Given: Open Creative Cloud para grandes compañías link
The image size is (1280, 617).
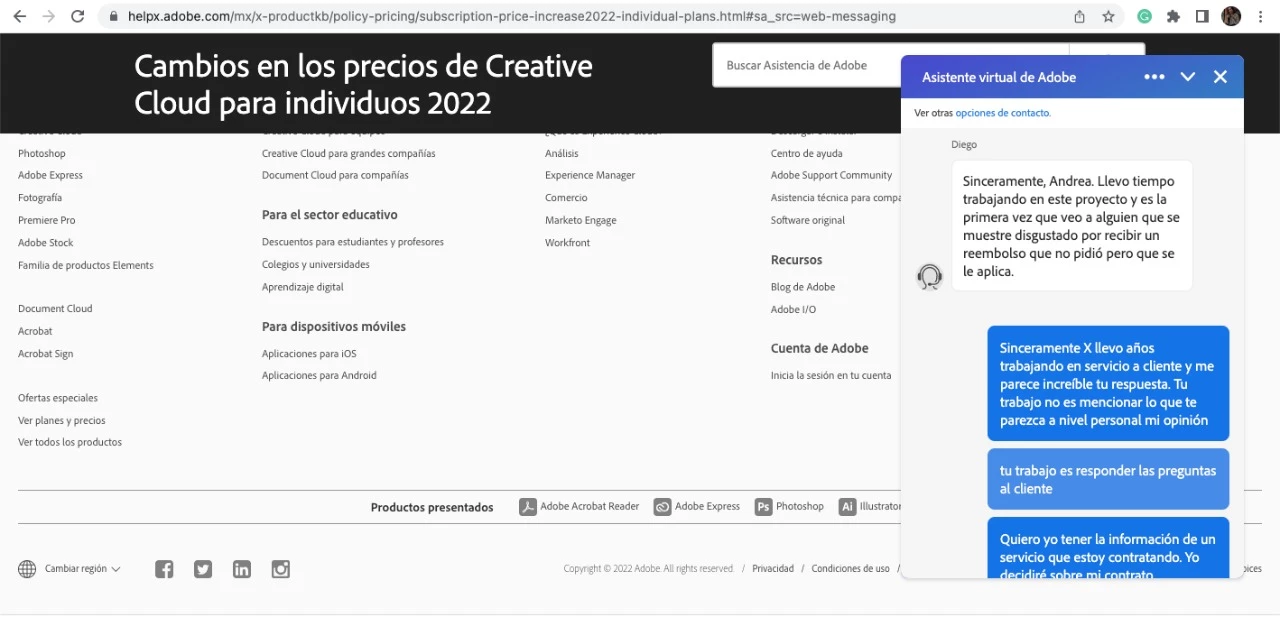Looking at the screenshot, I should coord(348,153).
